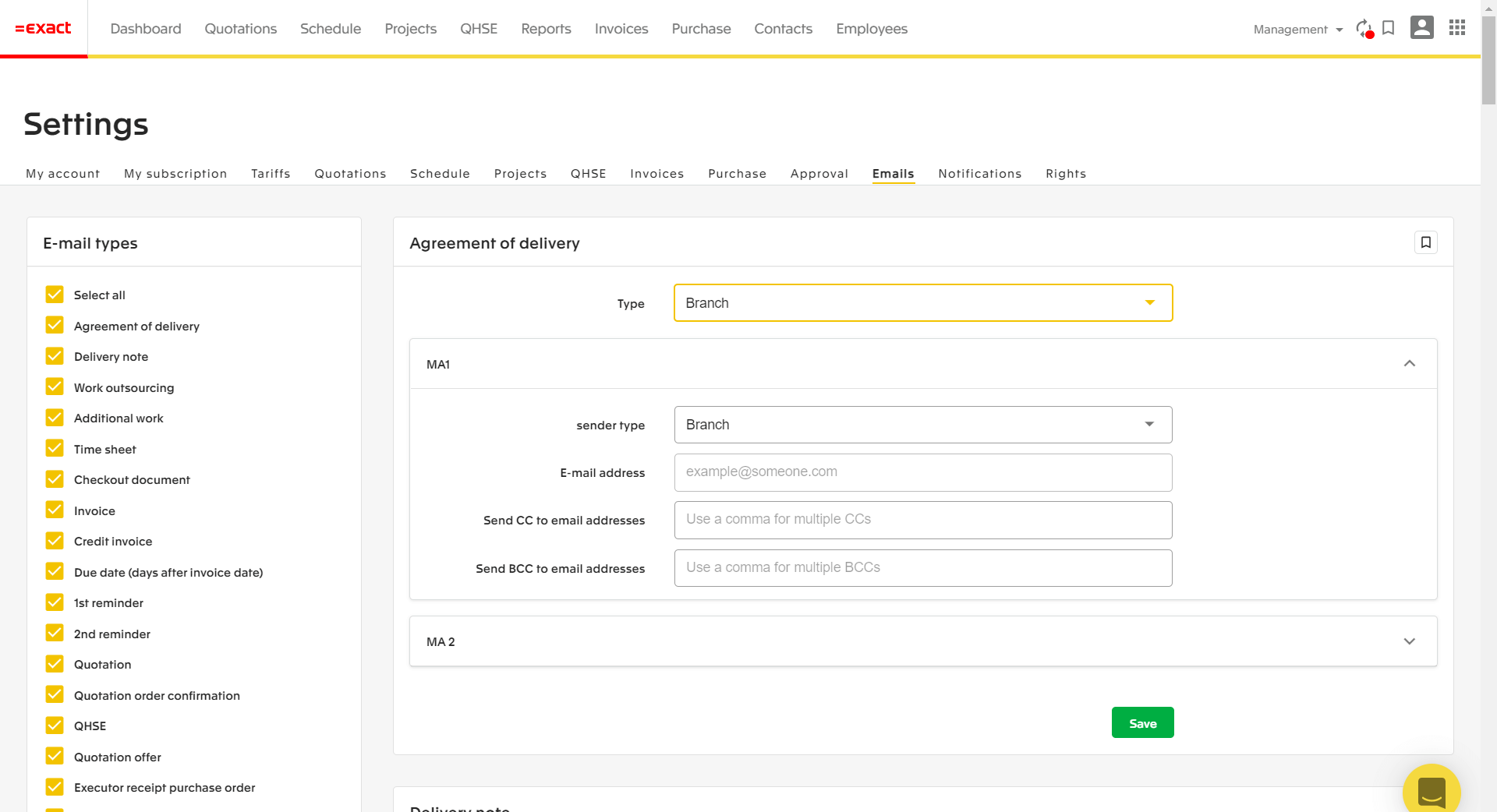Open Schedule in main navigation
Image resolution: width=1497 pixels, height=812 pixels.
click(331, 29)
